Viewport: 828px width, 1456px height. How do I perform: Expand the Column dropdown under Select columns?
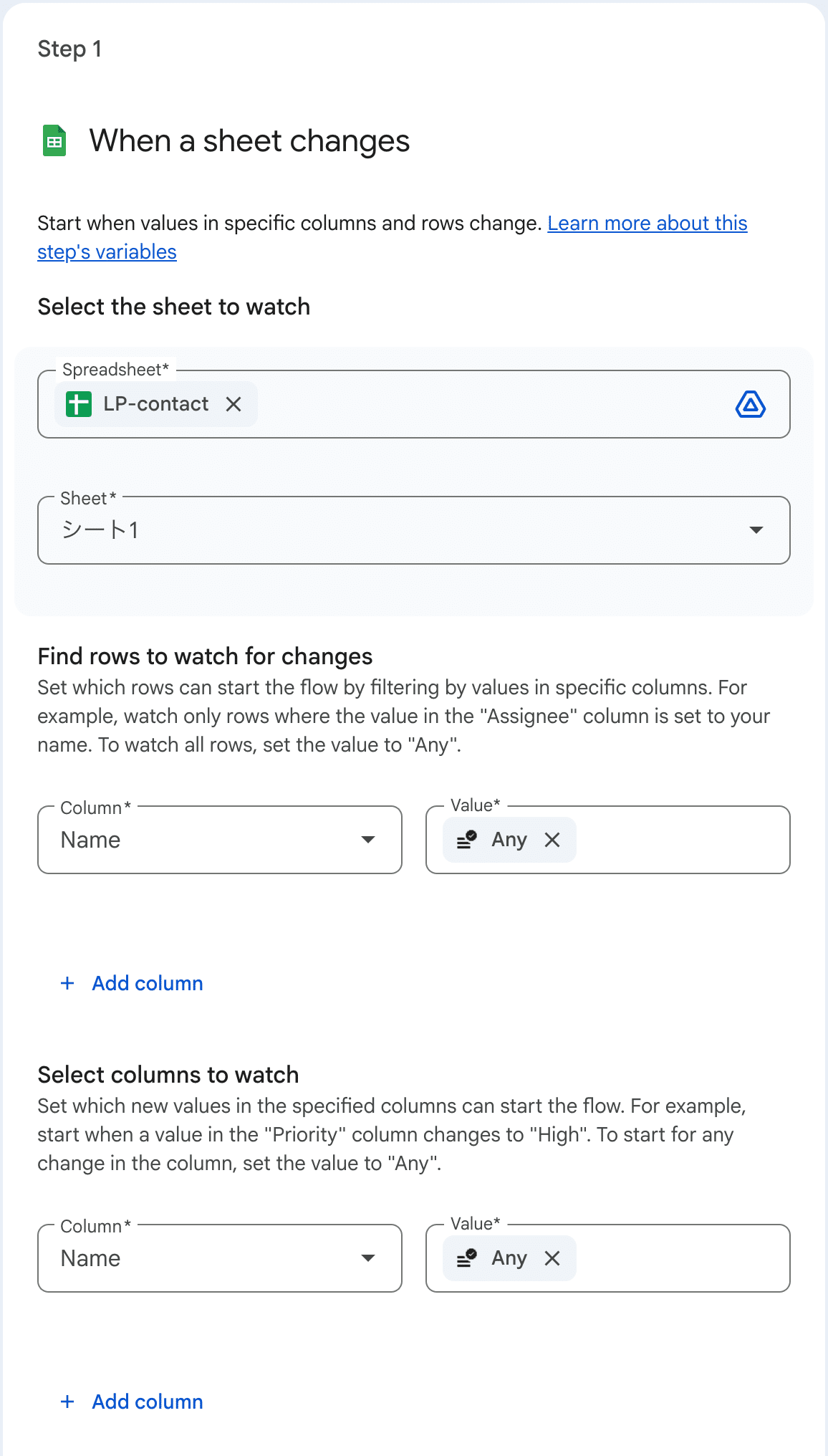point(219,1258)
